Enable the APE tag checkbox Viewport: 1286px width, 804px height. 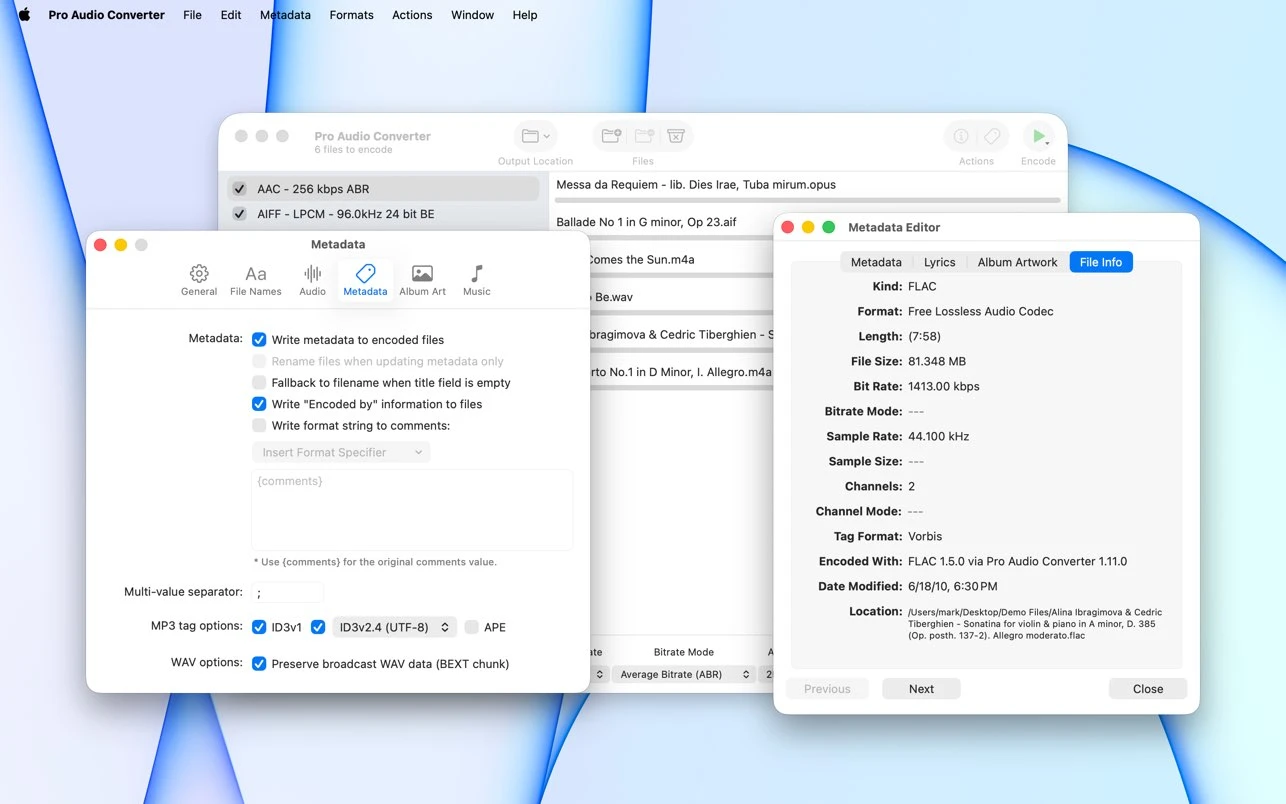point(471,627)
